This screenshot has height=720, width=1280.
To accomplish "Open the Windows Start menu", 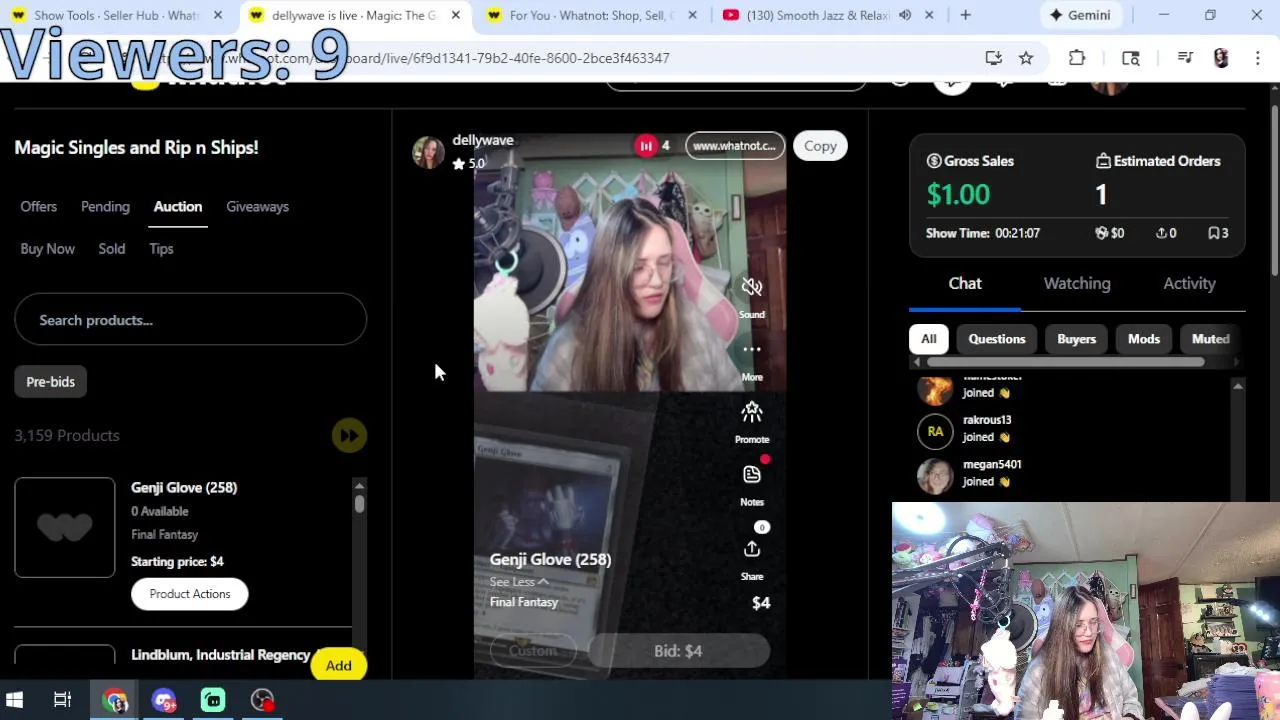I will [x=15, y=700].
